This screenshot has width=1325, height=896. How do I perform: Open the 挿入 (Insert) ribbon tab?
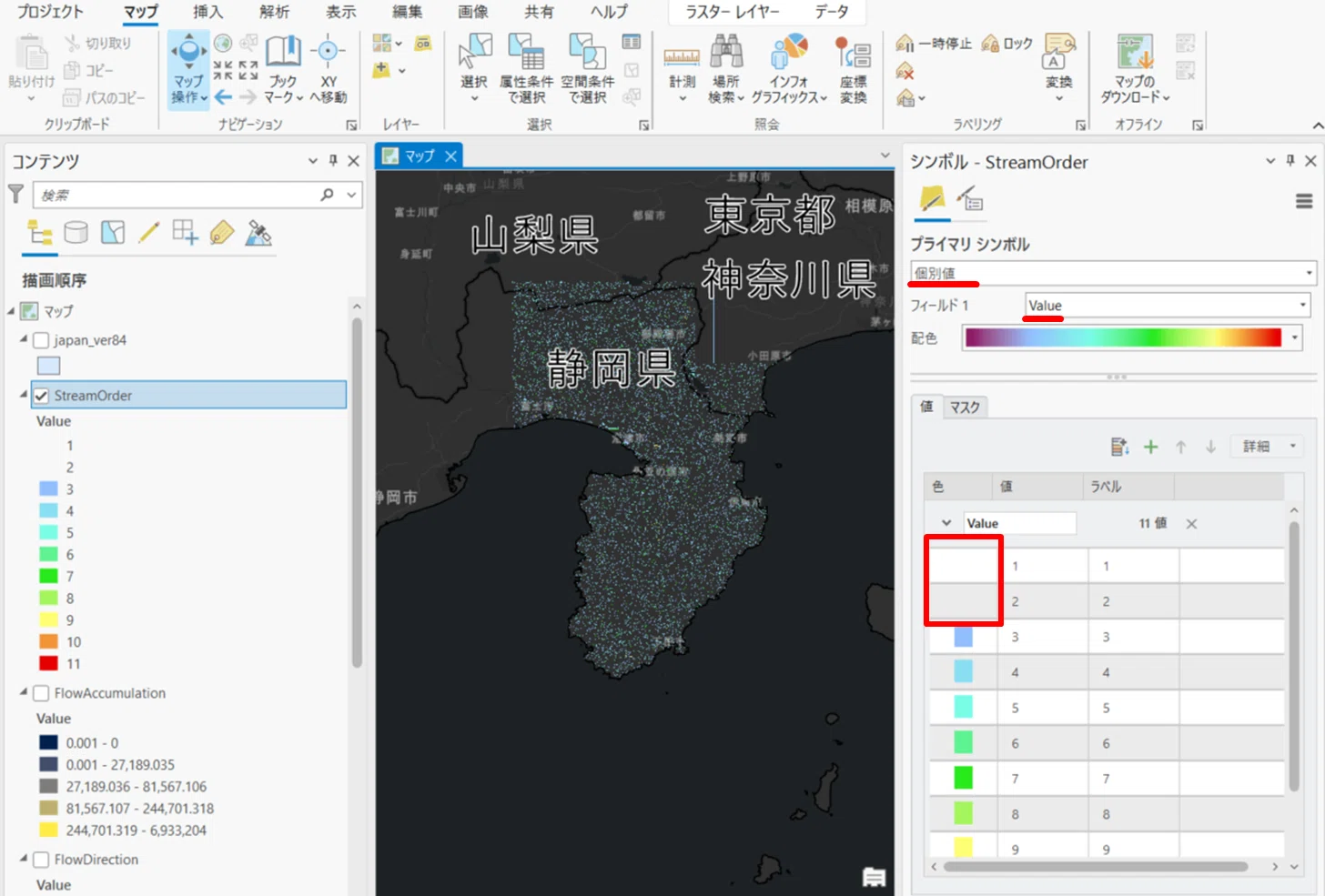point(207,12)
